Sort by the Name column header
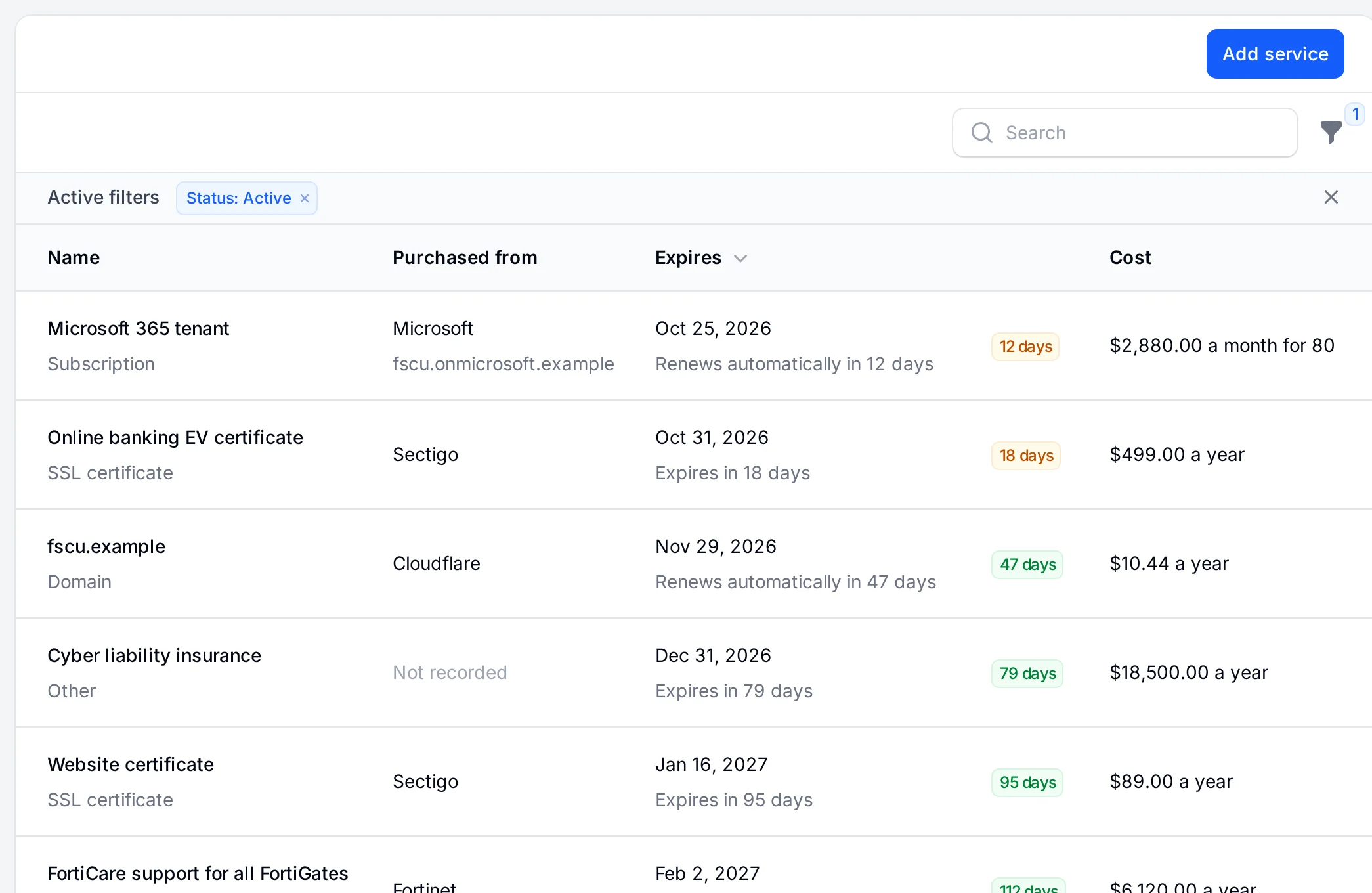 point(74,257)
